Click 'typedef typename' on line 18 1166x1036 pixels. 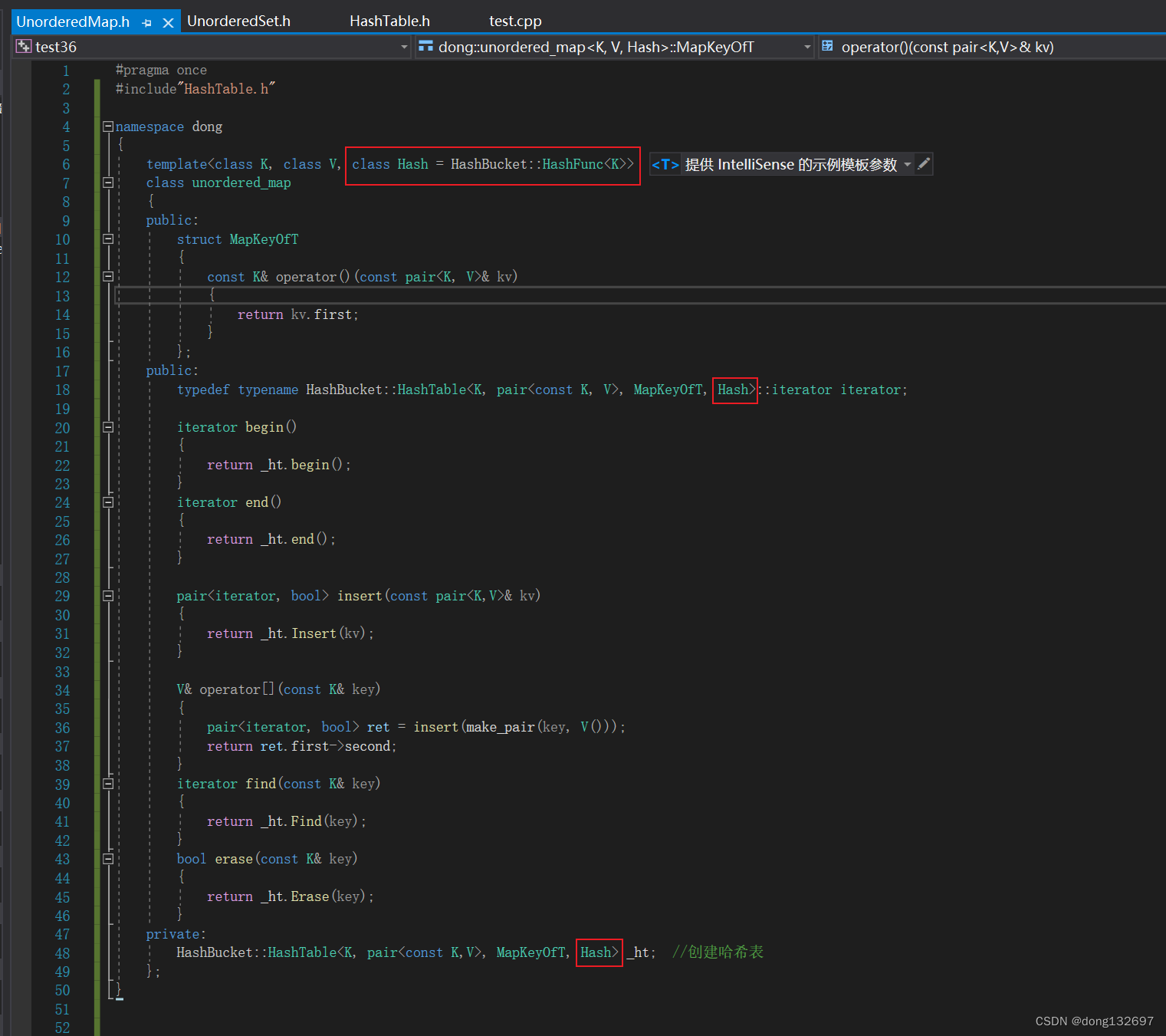click(238, 390)
